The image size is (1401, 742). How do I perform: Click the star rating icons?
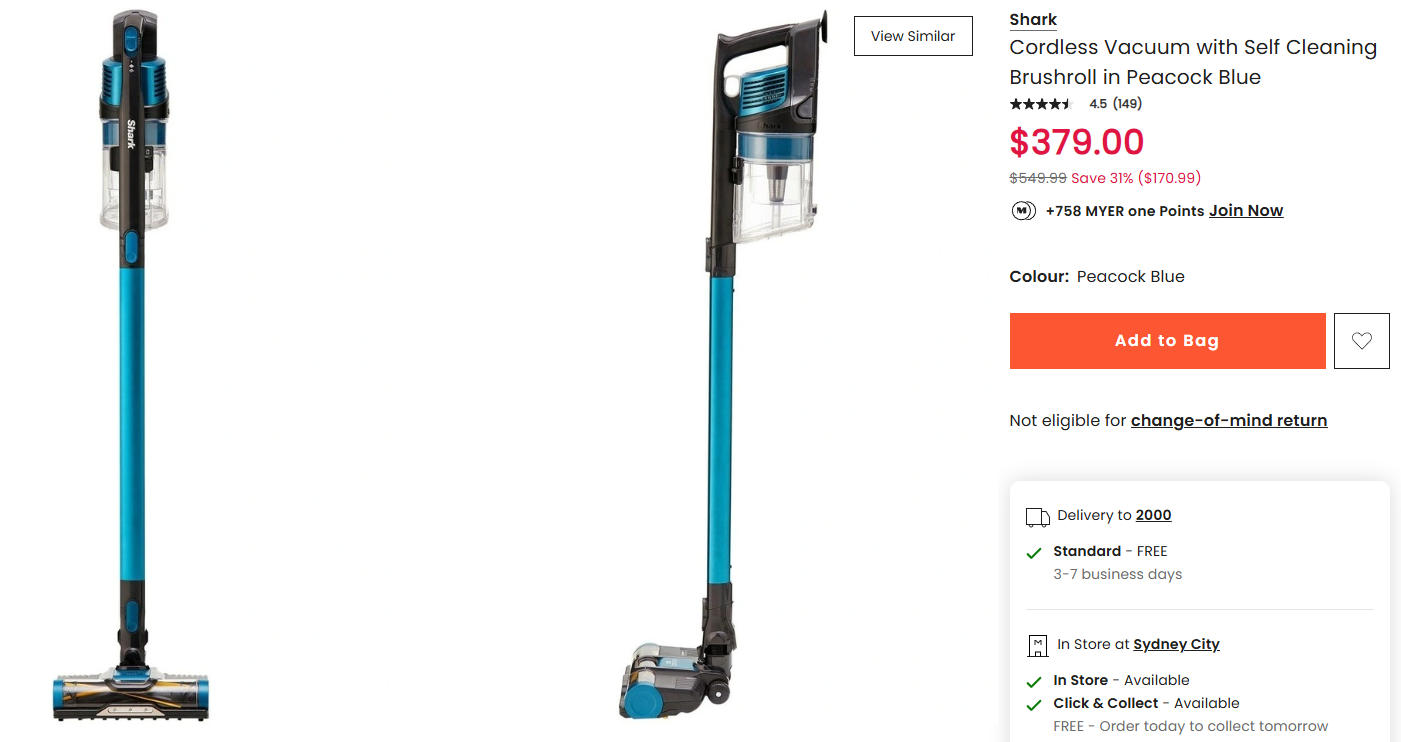tap(1041, 104)
